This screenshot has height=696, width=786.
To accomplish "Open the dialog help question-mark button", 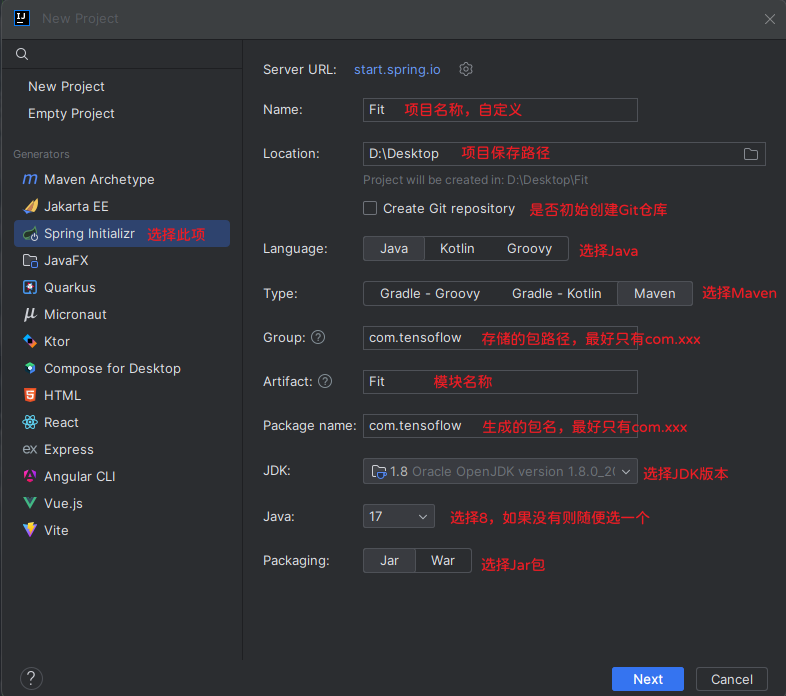I will point(31,678).
